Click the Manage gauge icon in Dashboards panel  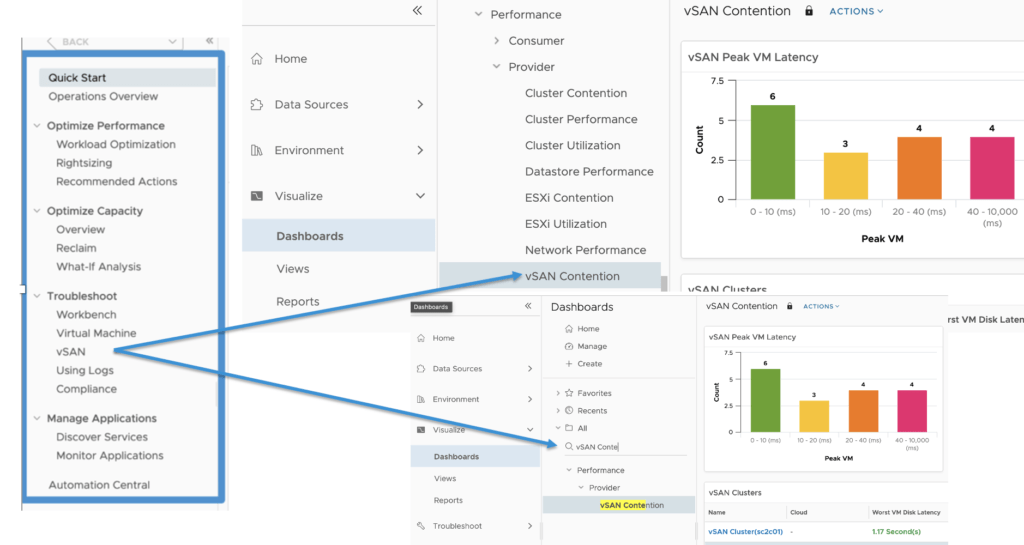[x=569, y=347]
